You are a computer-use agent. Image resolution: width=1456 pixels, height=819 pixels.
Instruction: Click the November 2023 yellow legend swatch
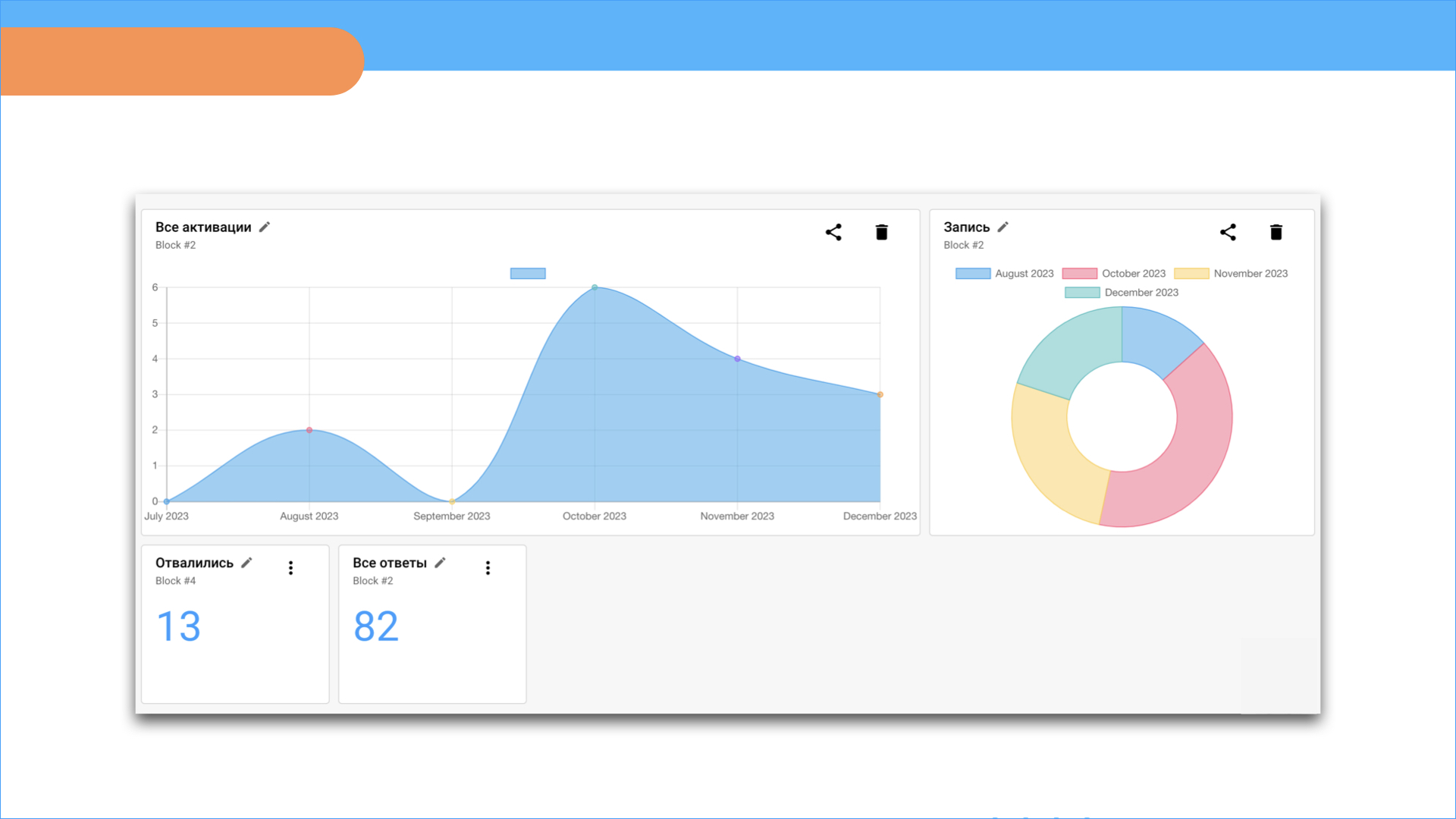[1191, 273]
